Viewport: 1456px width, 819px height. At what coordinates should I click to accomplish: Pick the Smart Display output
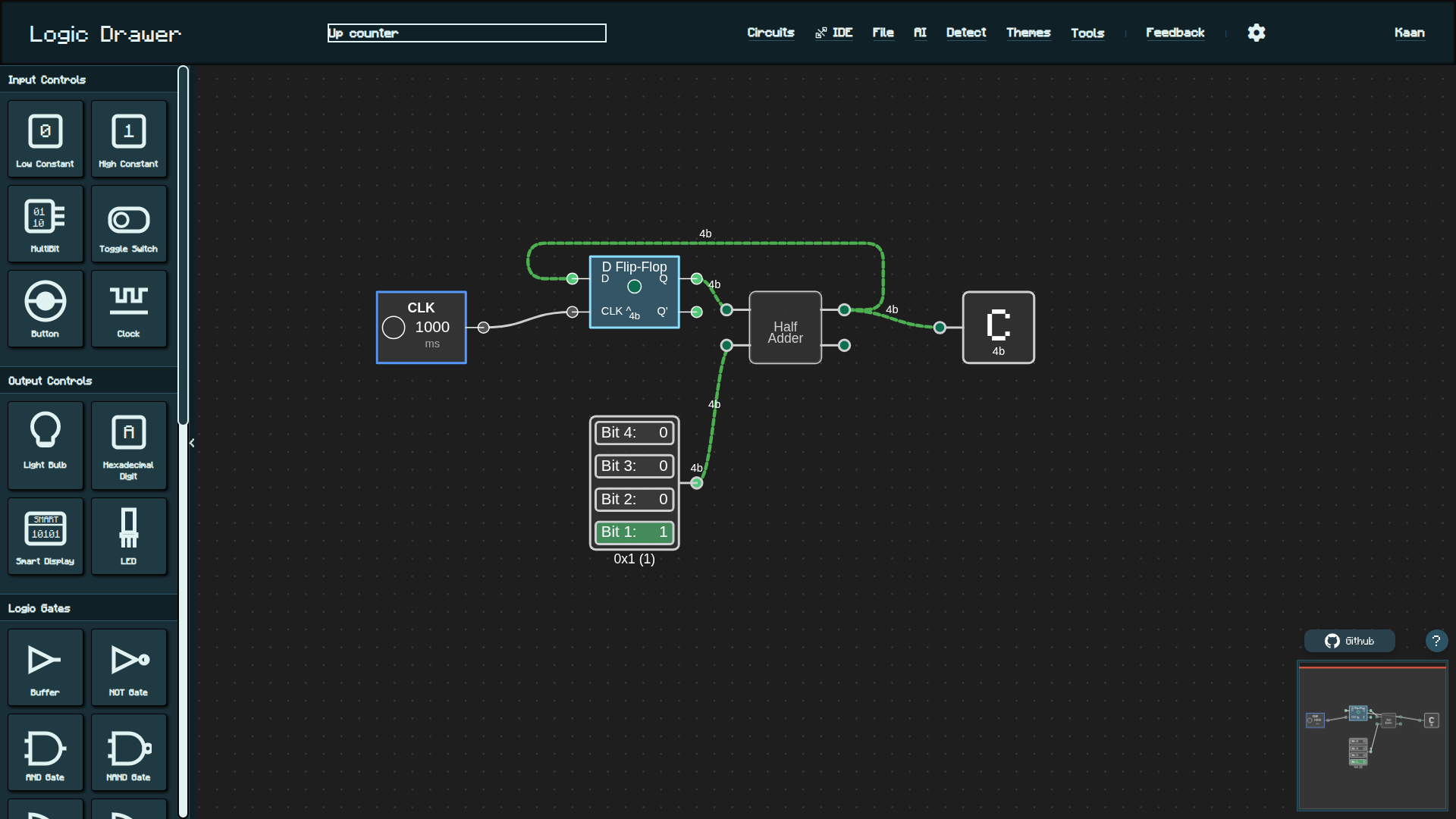(45, 536)
